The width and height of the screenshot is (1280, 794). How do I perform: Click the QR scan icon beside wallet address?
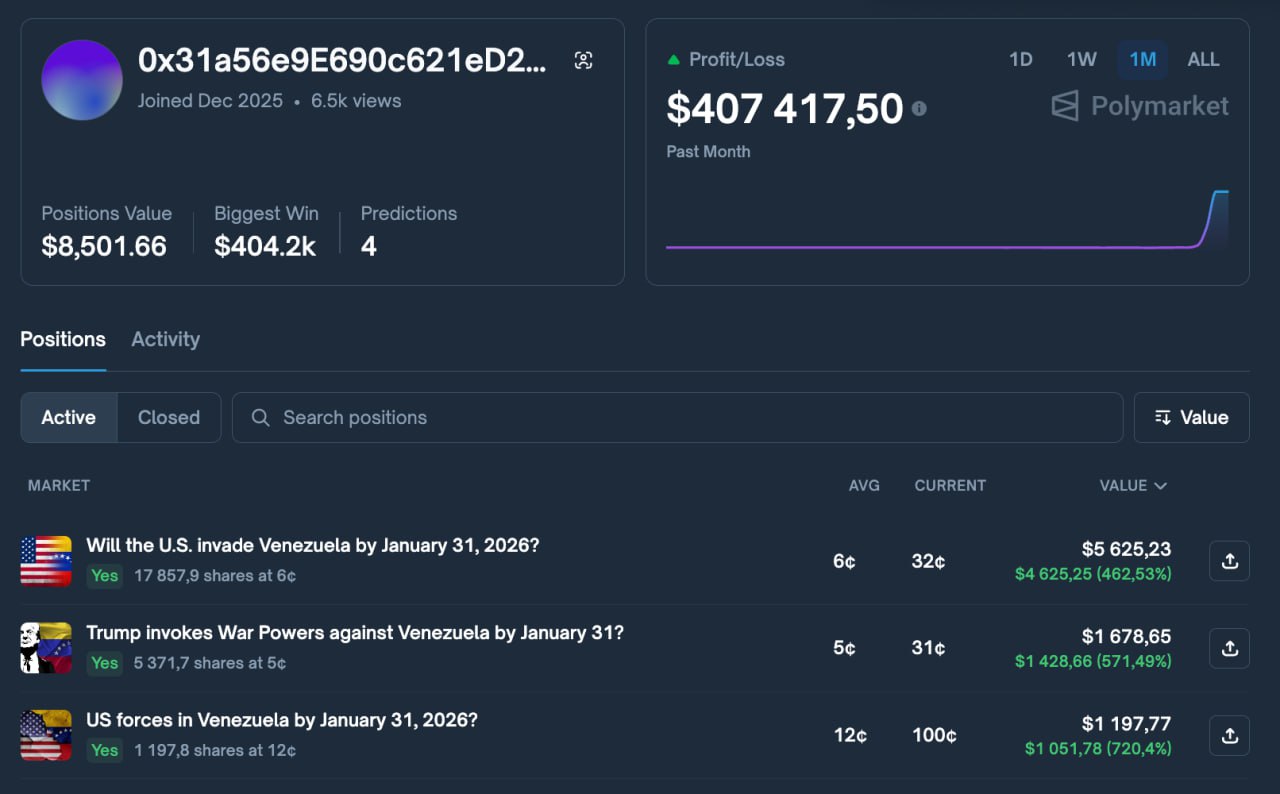584,61
